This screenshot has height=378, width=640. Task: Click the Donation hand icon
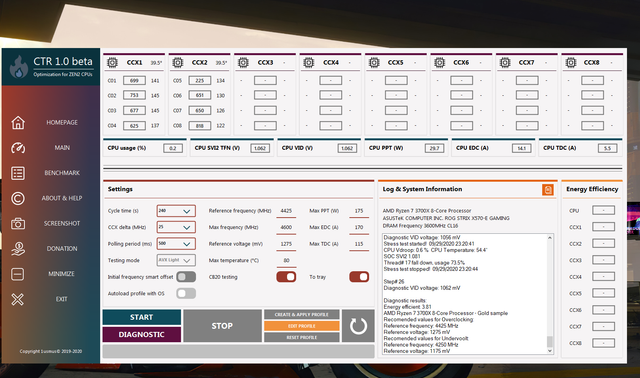[18, 249]
